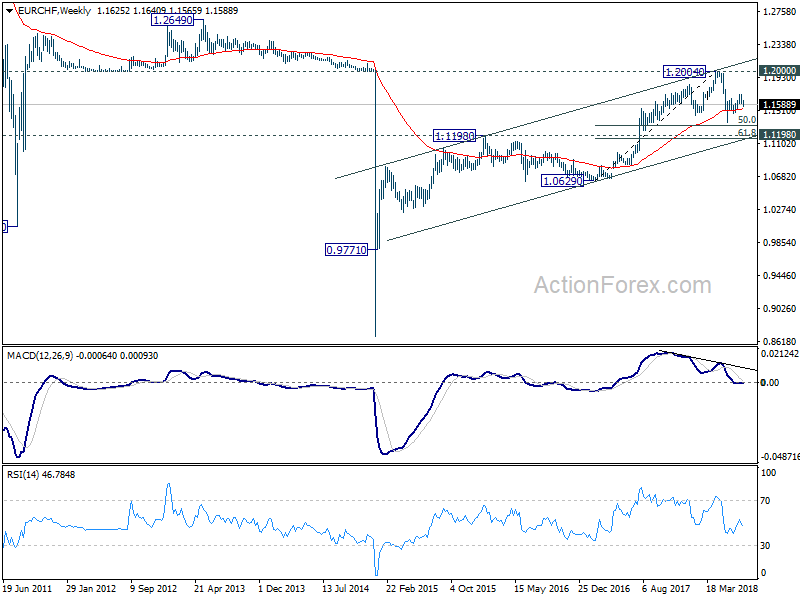
Task: Click the 9 Sep 2012 date label
Action: pyautogui.click(x=154, y=589)
